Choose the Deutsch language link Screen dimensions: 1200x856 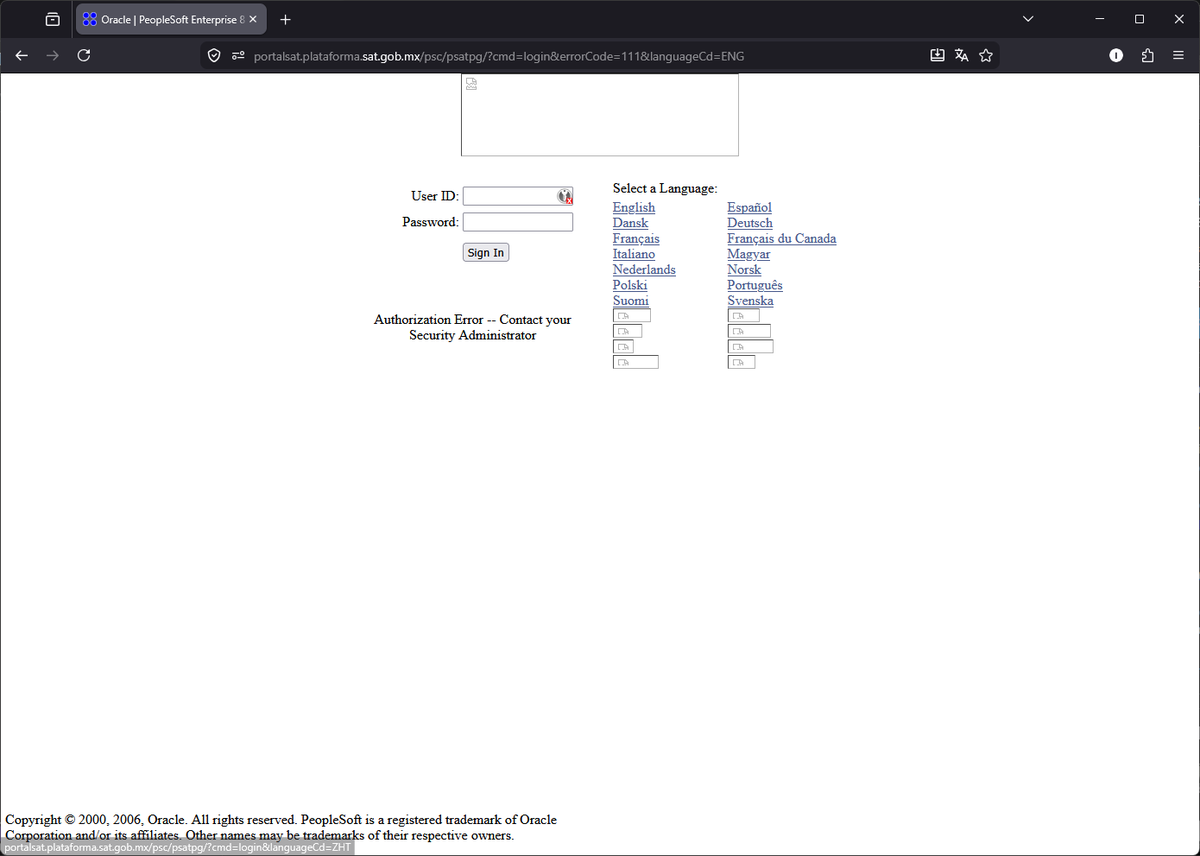pos(750,223)
